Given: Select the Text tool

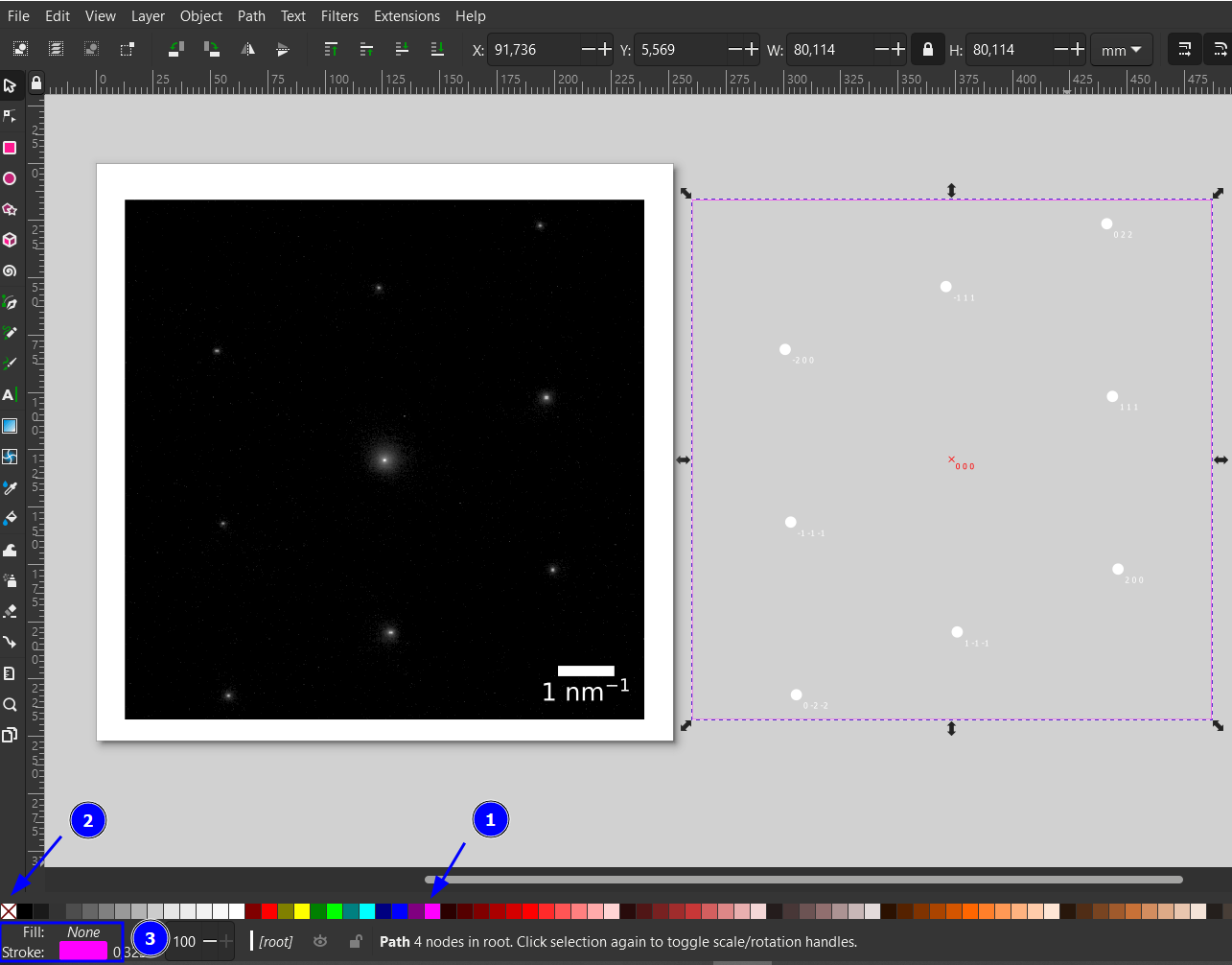Looking at the screenshot, I should pyautogui.click(x=10, y=395).
